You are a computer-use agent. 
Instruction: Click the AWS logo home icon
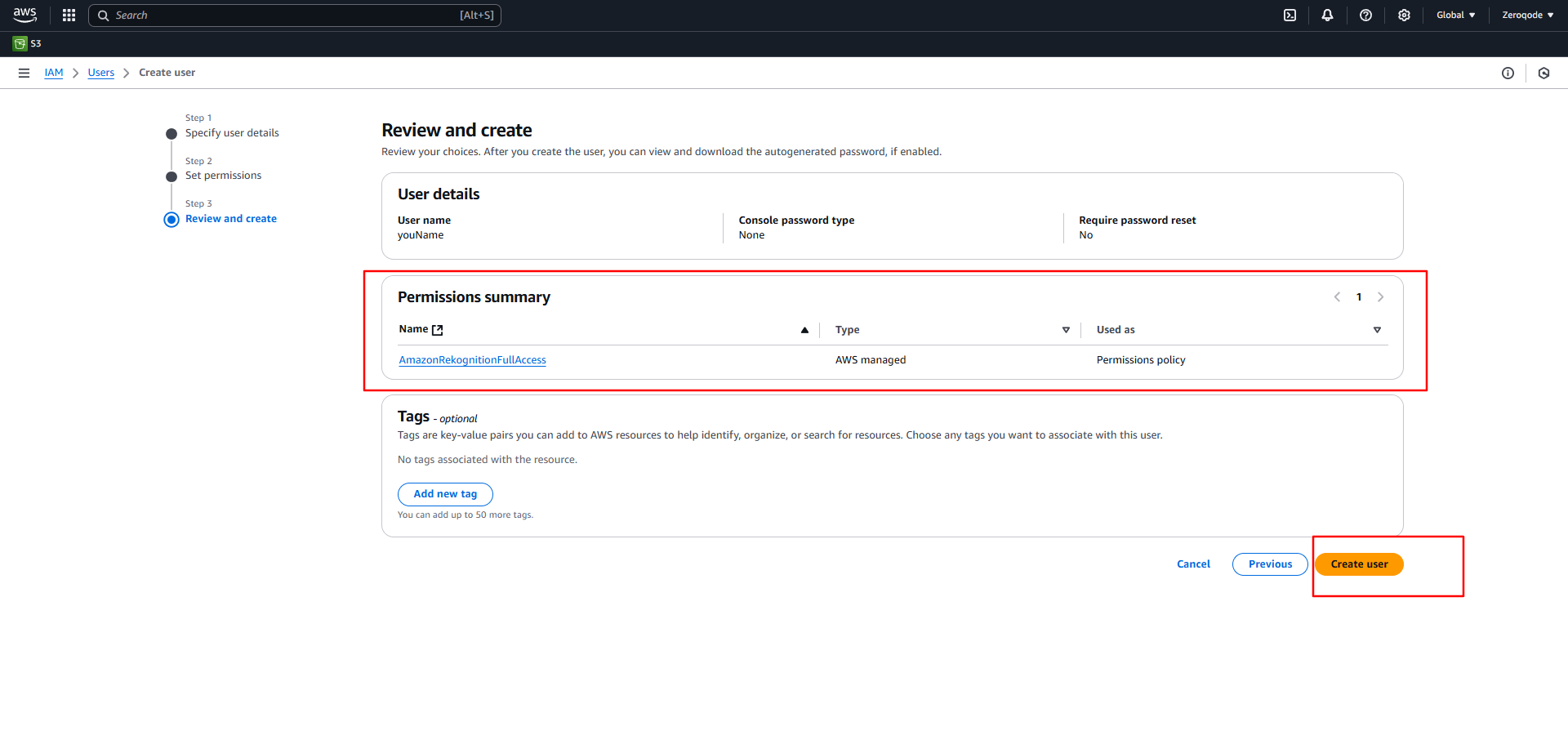[24, 15]
